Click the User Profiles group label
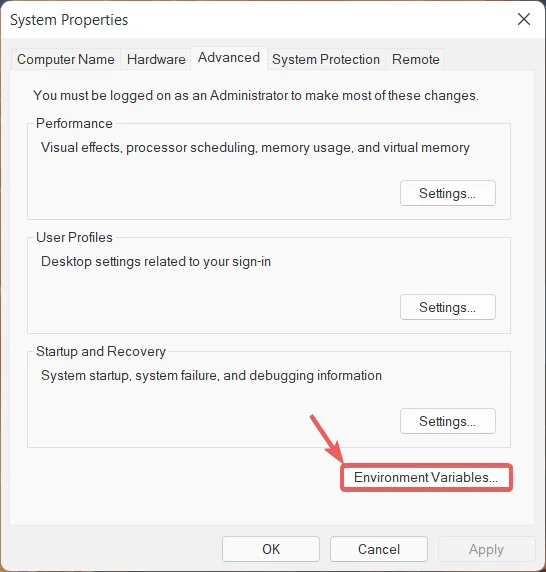This screenshot has height=572, width=546. (74, 237)
